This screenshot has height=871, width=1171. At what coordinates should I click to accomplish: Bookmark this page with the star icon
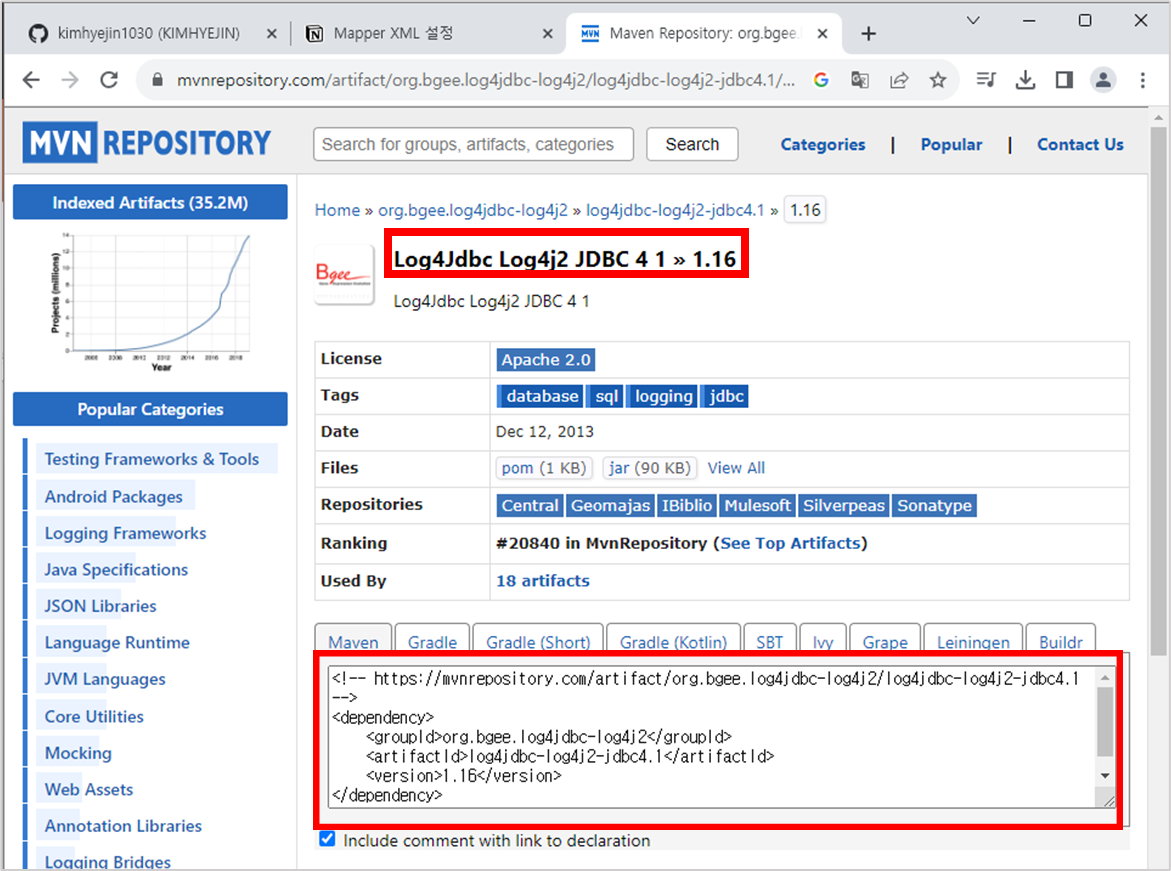[x=938, y=80]
